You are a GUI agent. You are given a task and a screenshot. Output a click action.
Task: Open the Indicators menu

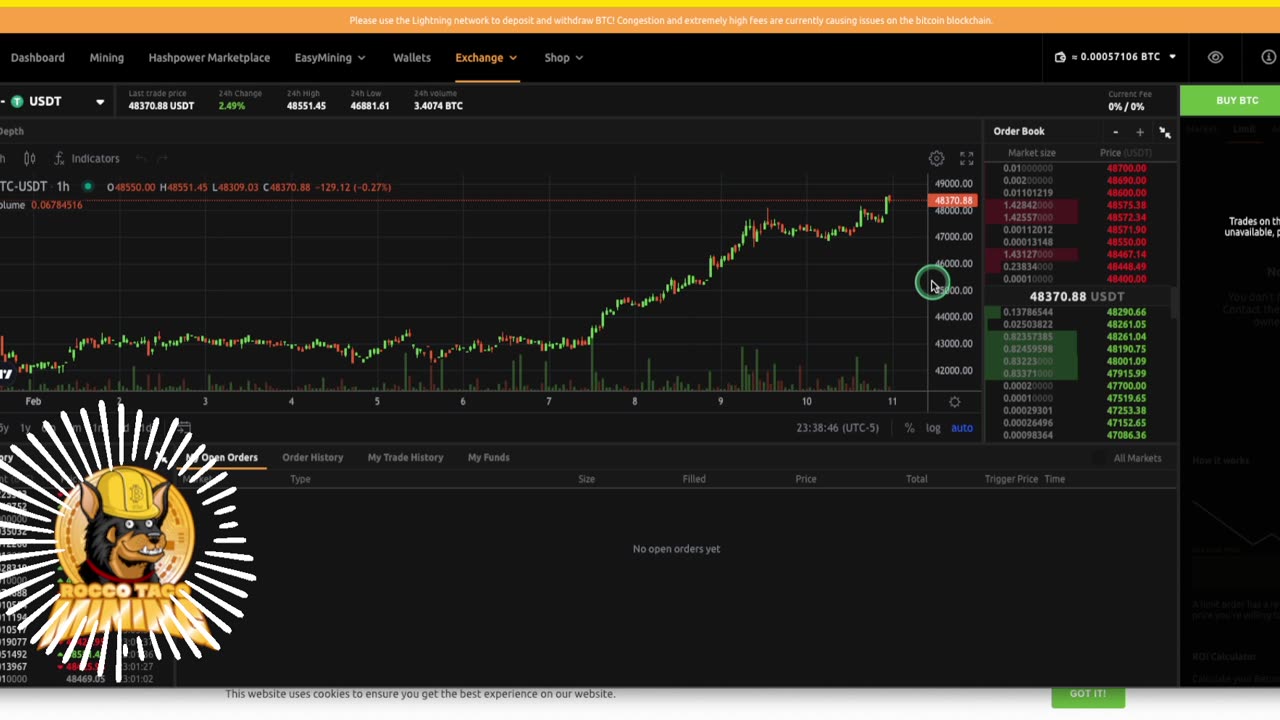point(87,158)
